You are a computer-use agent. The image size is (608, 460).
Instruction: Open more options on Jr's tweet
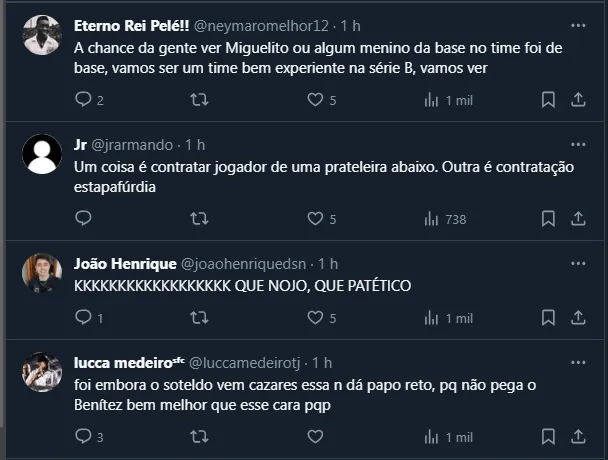[578, 143]
